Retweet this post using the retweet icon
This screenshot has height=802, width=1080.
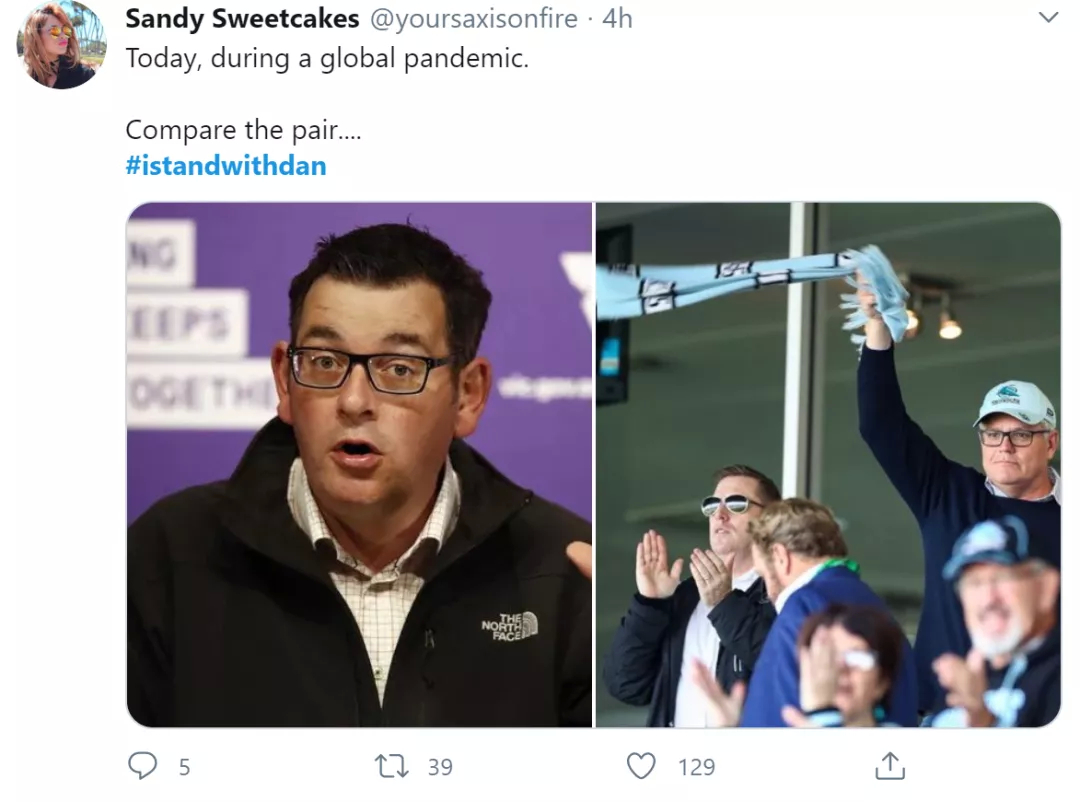point(391,766)
